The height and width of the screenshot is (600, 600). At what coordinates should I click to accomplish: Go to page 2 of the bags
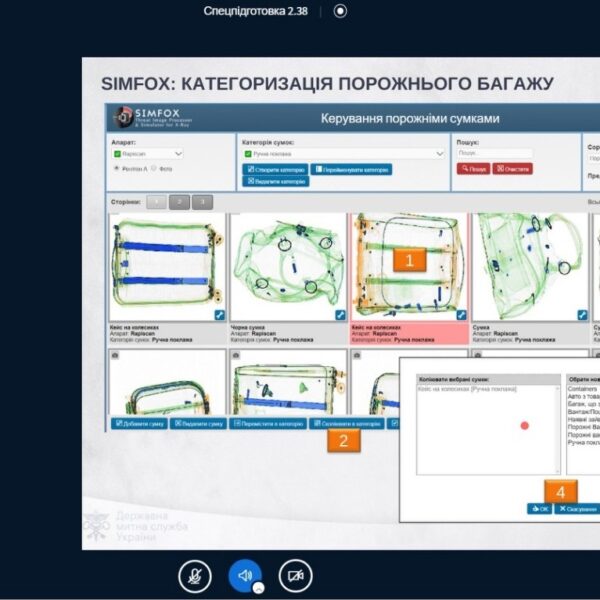point(179,202)
